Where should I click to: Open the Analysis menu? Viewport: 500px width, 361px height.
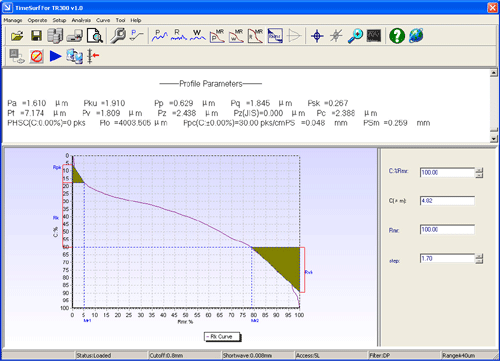pyautogui.click(x=81, y=20)
